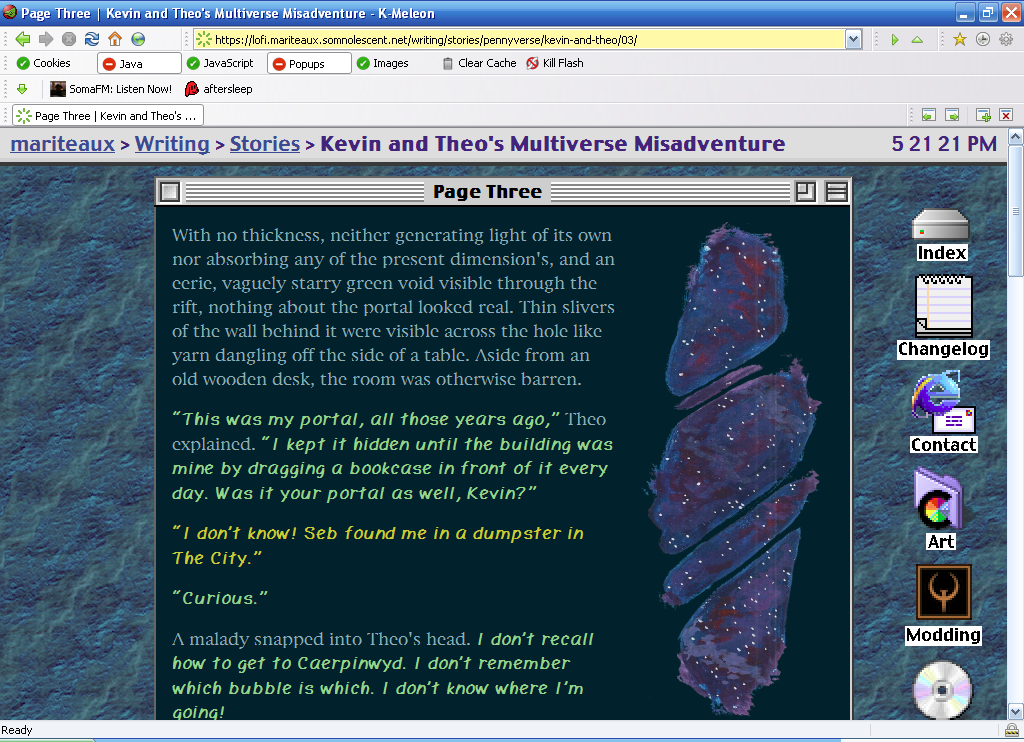Click the bookmarks star icon

959,39
